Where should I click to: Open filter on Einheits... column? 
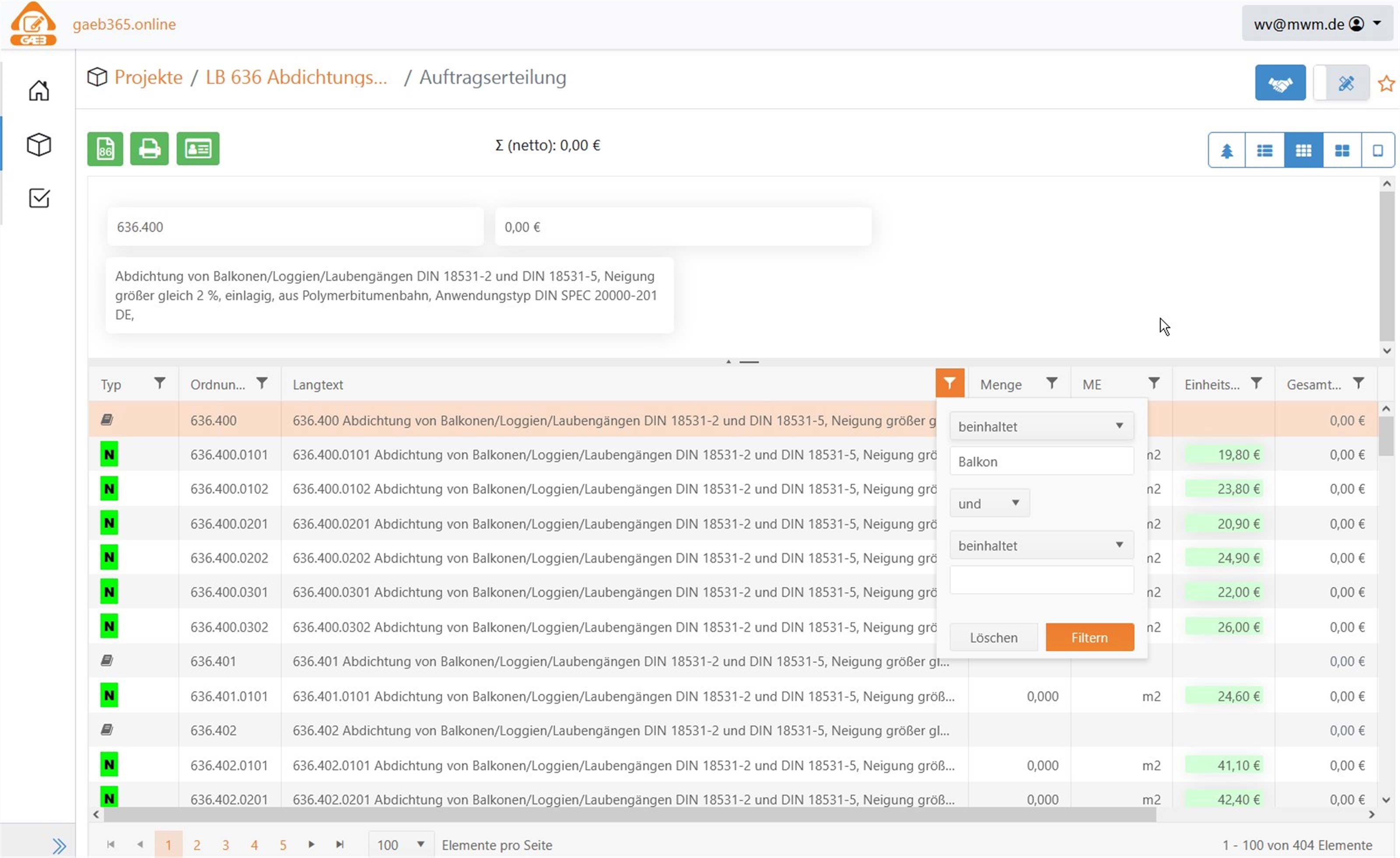click(1256, 383)
